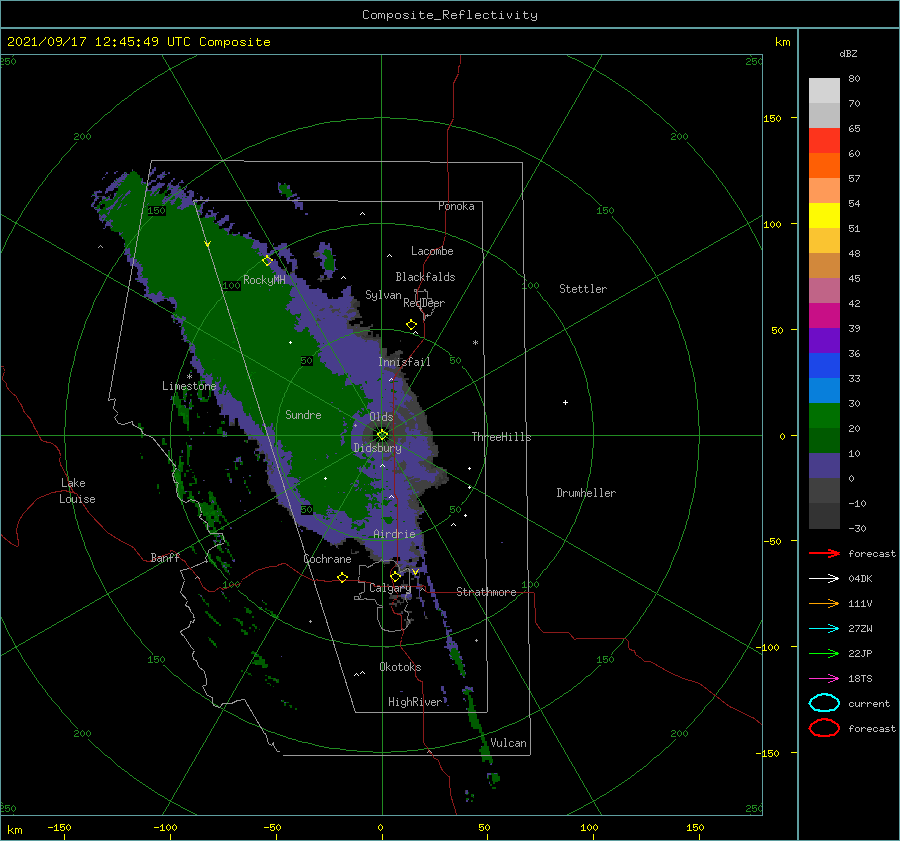Select the red 65 dBZ legend swatch
This screenshot has width=900, height=841.
(824, 140)
